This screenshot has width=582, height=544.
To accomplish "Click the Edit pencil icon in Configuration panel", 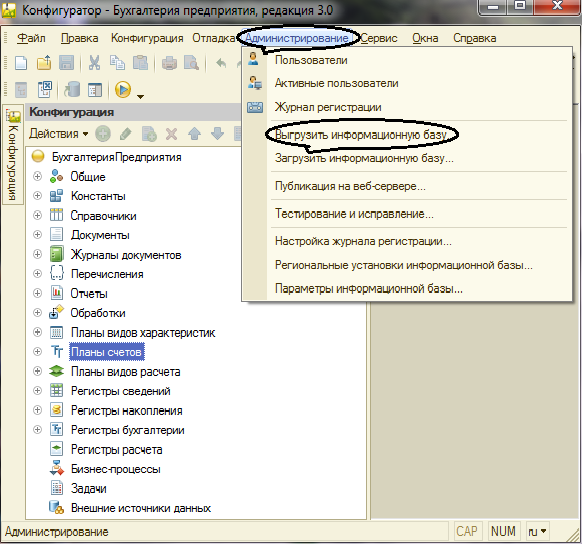I will [126, 134].
